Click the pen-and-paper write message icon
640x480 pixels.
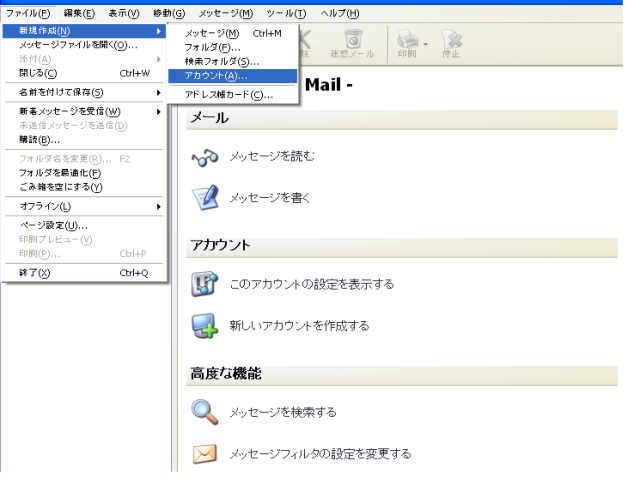pos(205,197)
